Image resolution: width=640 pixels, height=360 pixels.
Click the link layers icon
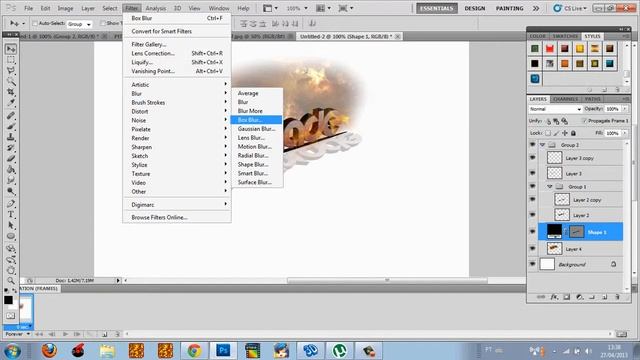coord(541,297)
